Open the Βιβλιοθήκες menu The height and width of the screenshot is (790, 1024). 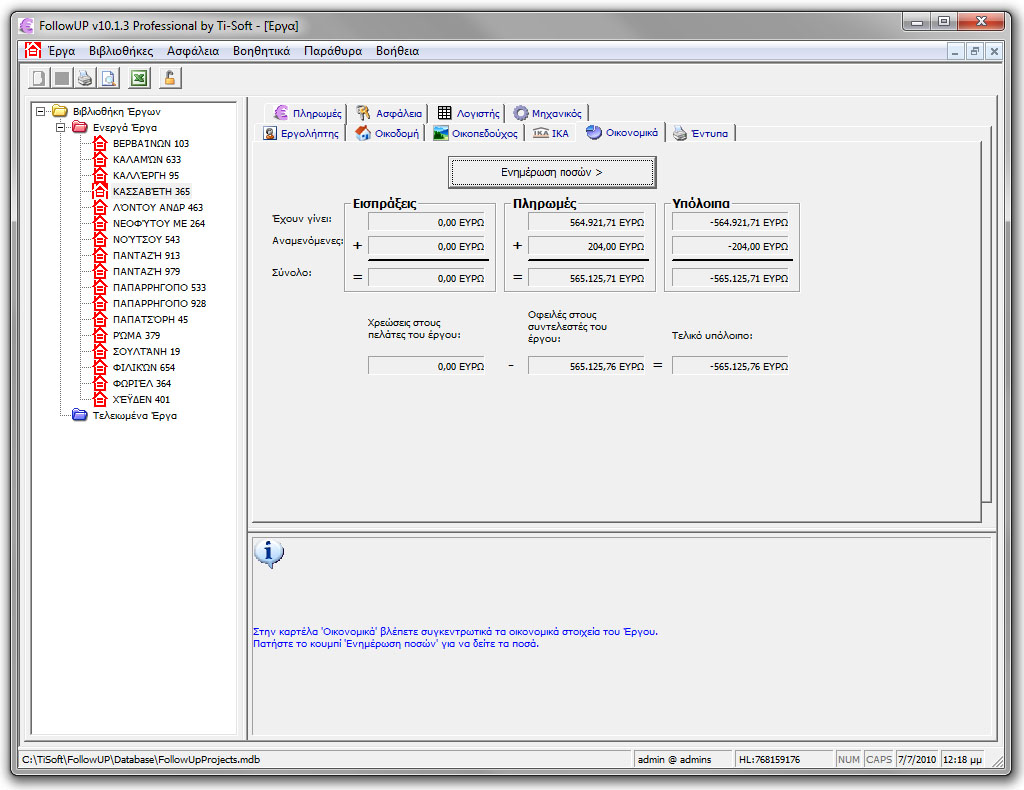[x=120, y=51]
